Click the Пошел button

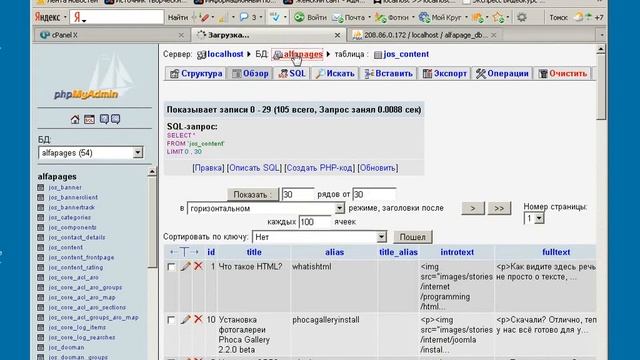click(413, 237)
